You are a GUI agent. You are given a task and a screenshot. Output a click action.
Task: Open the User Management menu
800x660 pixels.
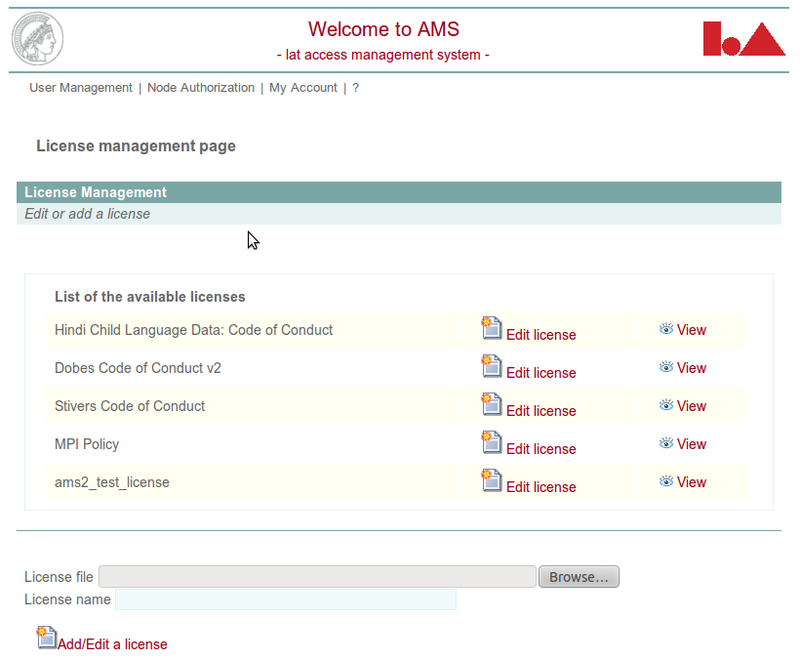point(81,88)
